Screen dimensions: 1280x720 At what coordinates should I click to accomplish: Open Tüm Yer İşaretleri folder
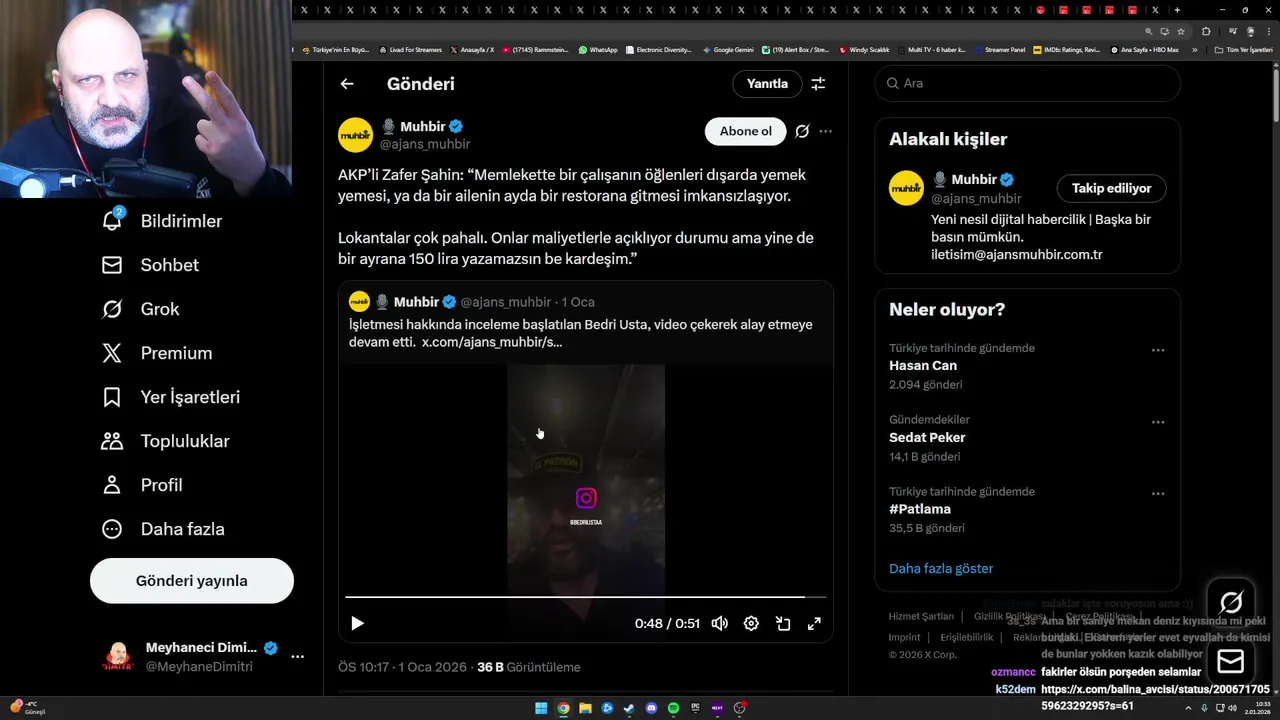(x=1243, y=49)
